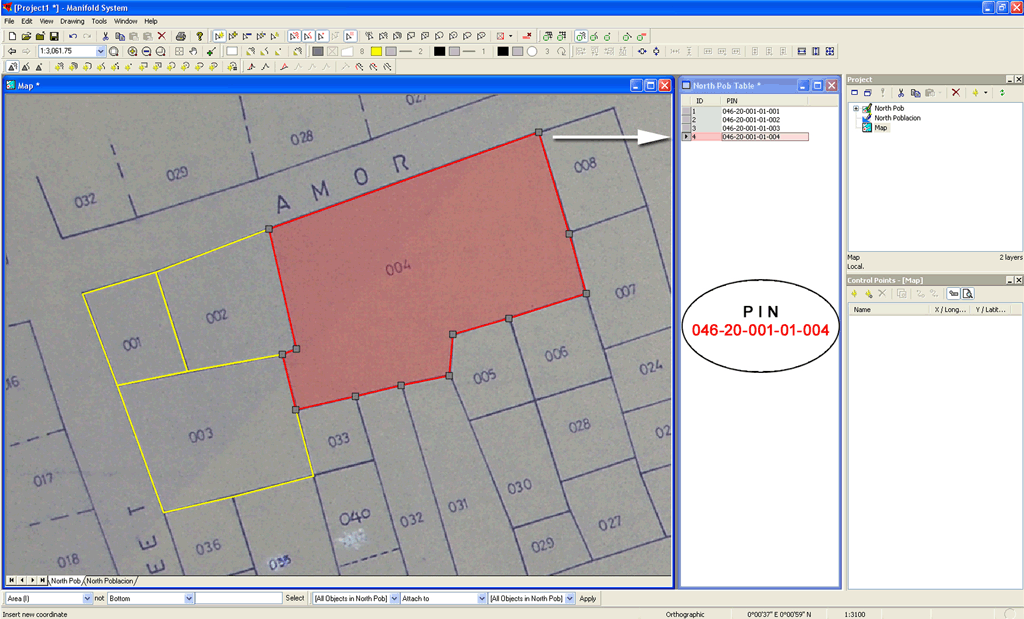The width and height of the screenshot is (1024, 619).
Task: Toggle the green Insert Points mode button
Action: click(581, 37)
